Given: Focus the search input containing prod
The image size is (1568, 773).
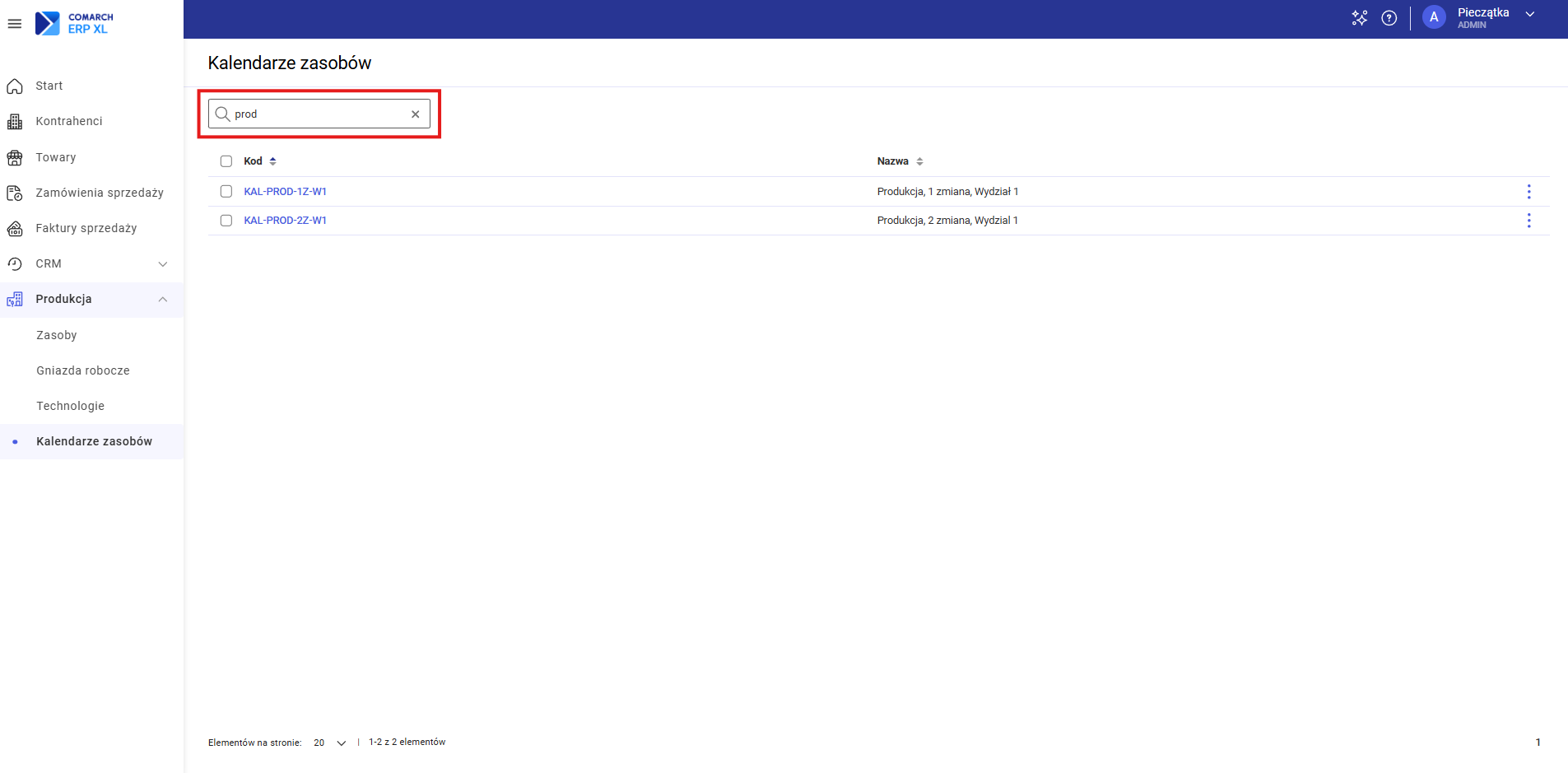Looking at the screenshot, I should [x=319, y=114].
